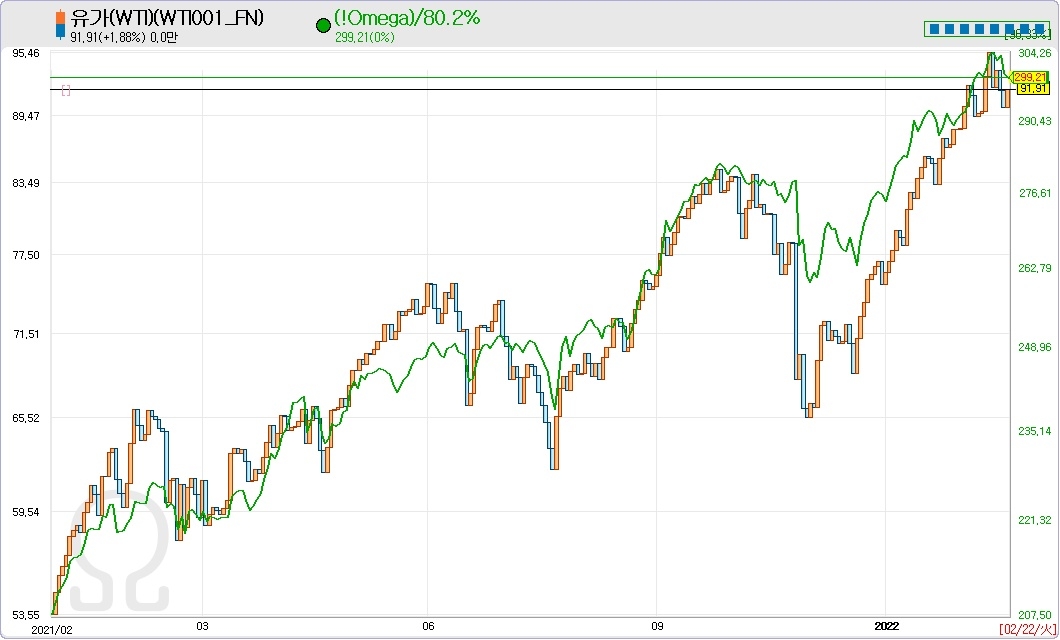Click the orange-blue candlestick legend icon

62,25
